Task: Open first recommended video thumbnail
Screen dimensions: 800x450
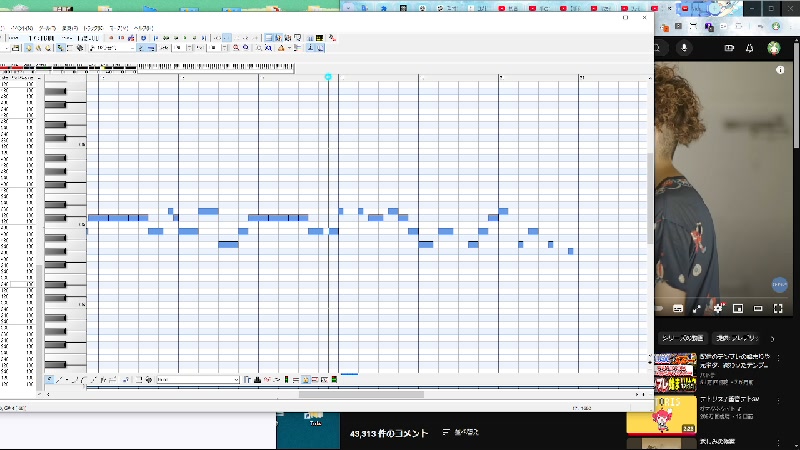Action: click(676, 372)
